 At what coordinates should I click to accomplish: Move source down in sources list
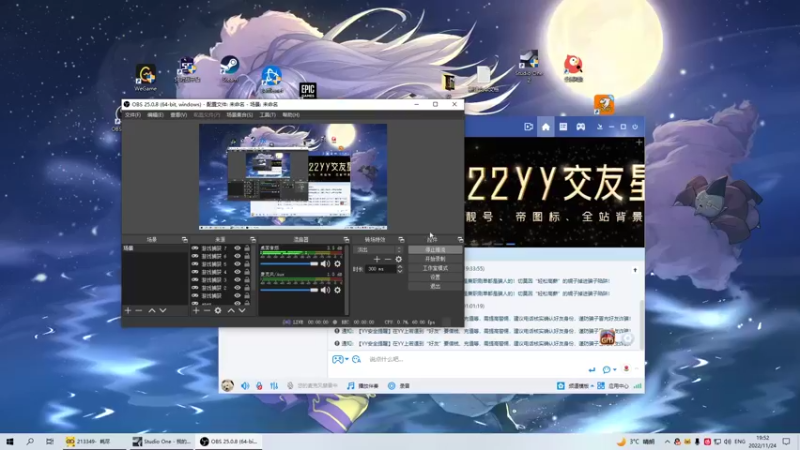coord(242,310)
